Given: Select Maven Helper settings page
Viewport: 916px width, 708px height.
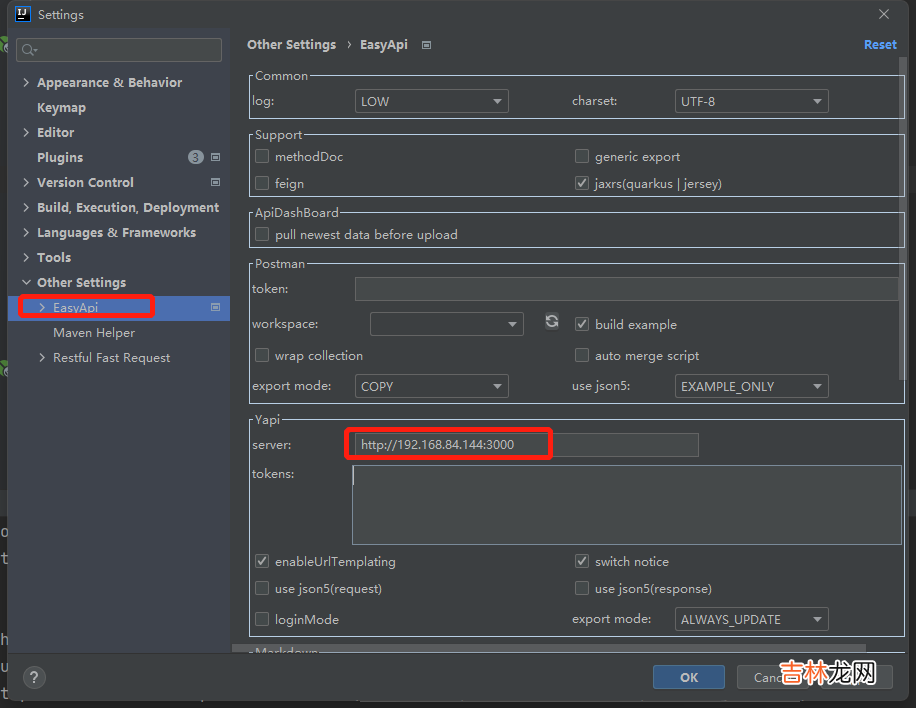Looking at the screenshot, I should (x=94, y=333).
